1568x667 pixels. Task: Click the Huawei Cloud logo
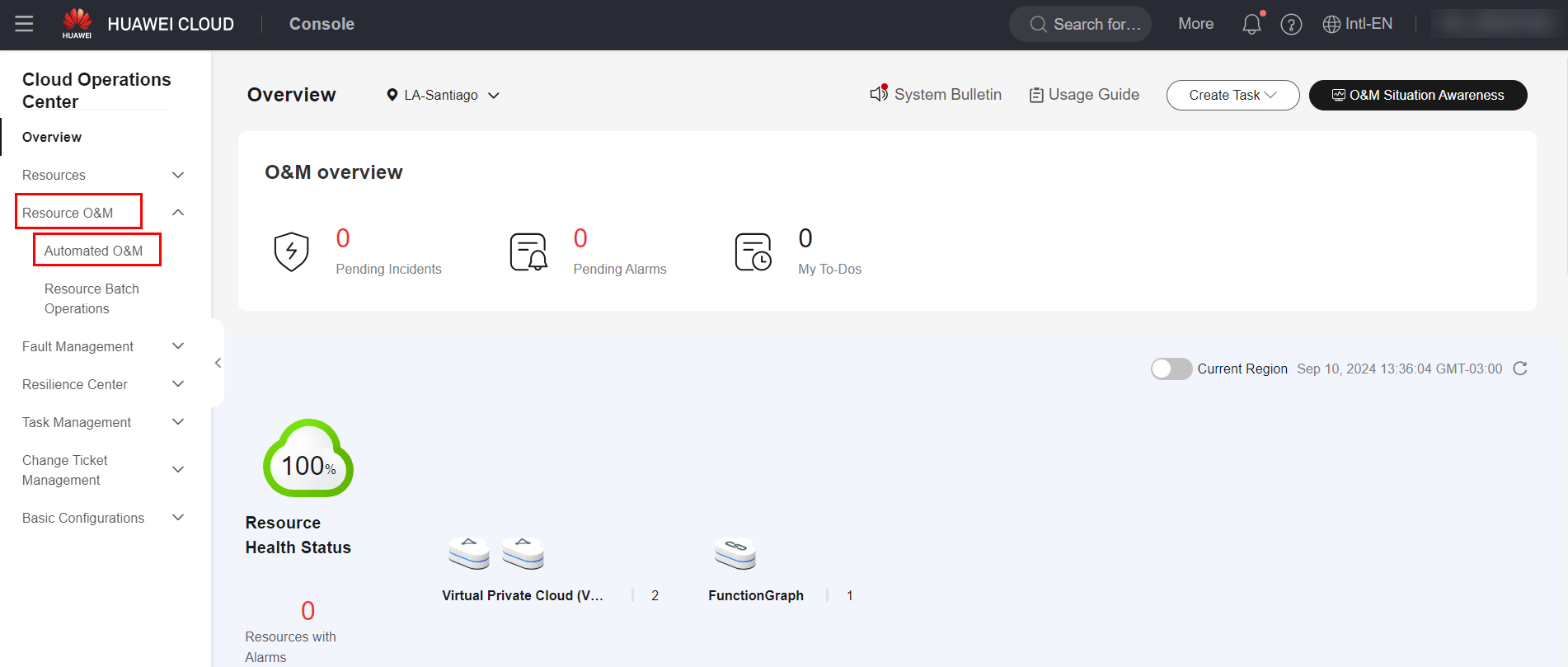click(x=77, y=24)
